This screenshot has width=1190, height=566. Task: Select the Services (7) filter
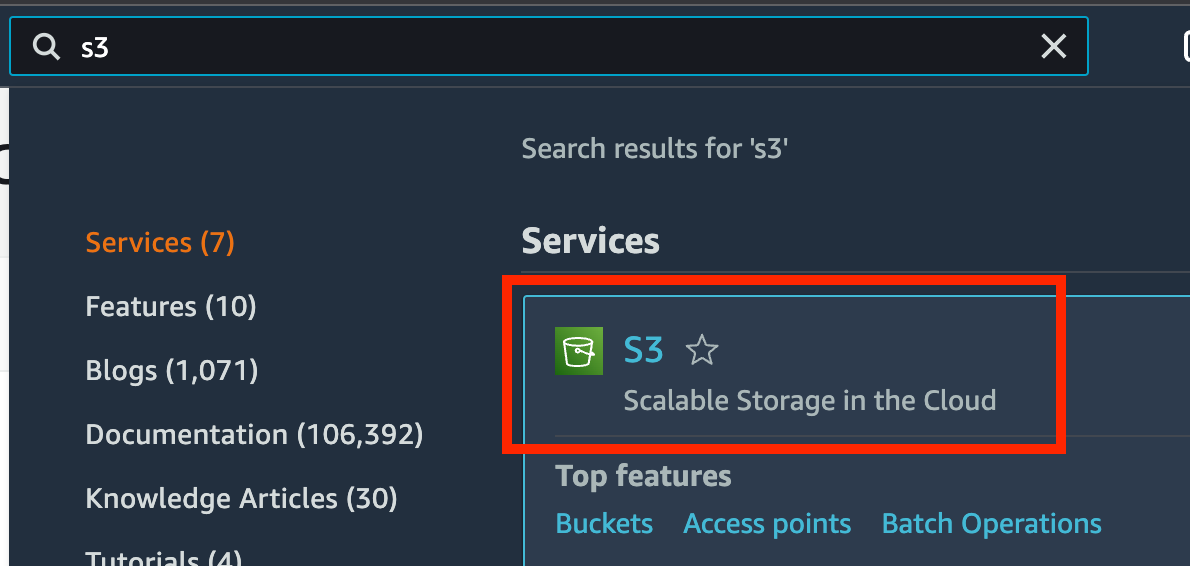click(160, 243)
